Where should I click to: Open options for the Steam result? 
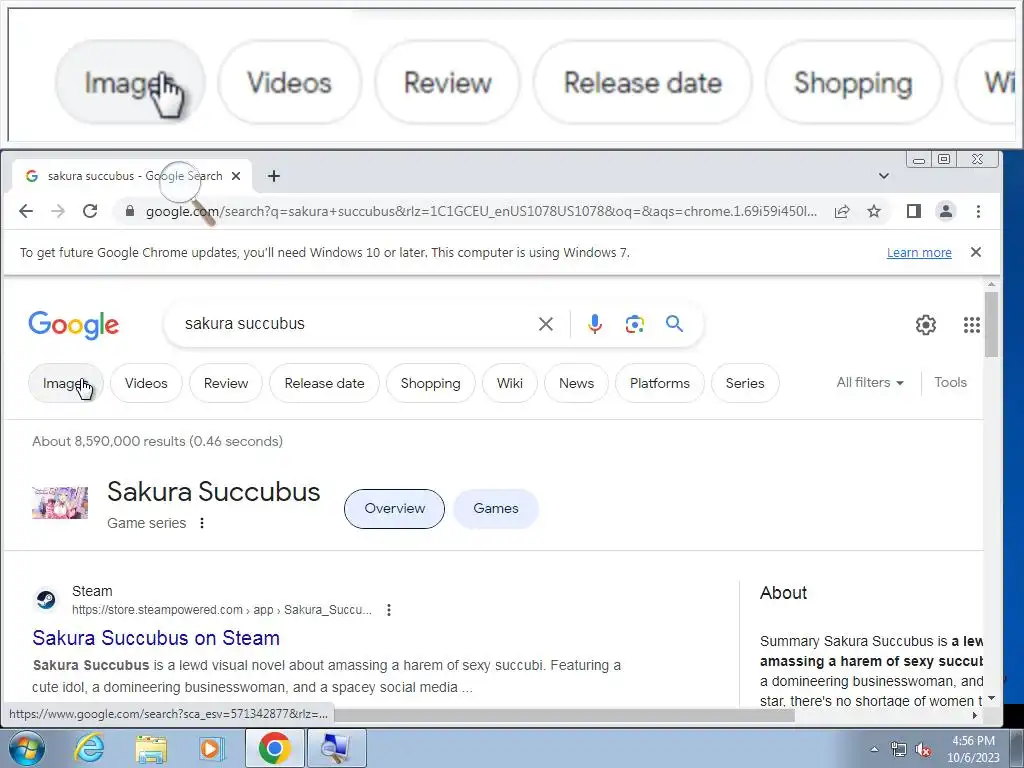tap(389, 610)
